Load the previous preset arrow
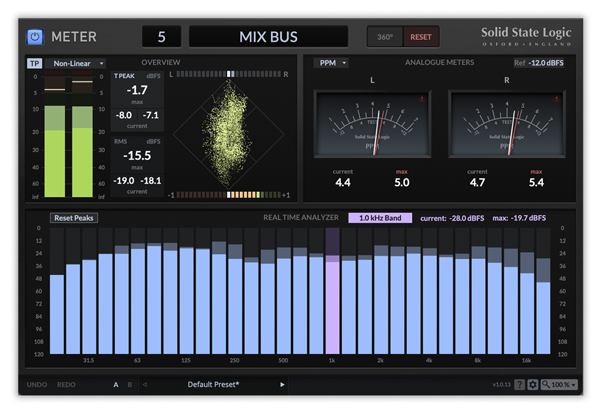600x415 pixels. [145, 384]
